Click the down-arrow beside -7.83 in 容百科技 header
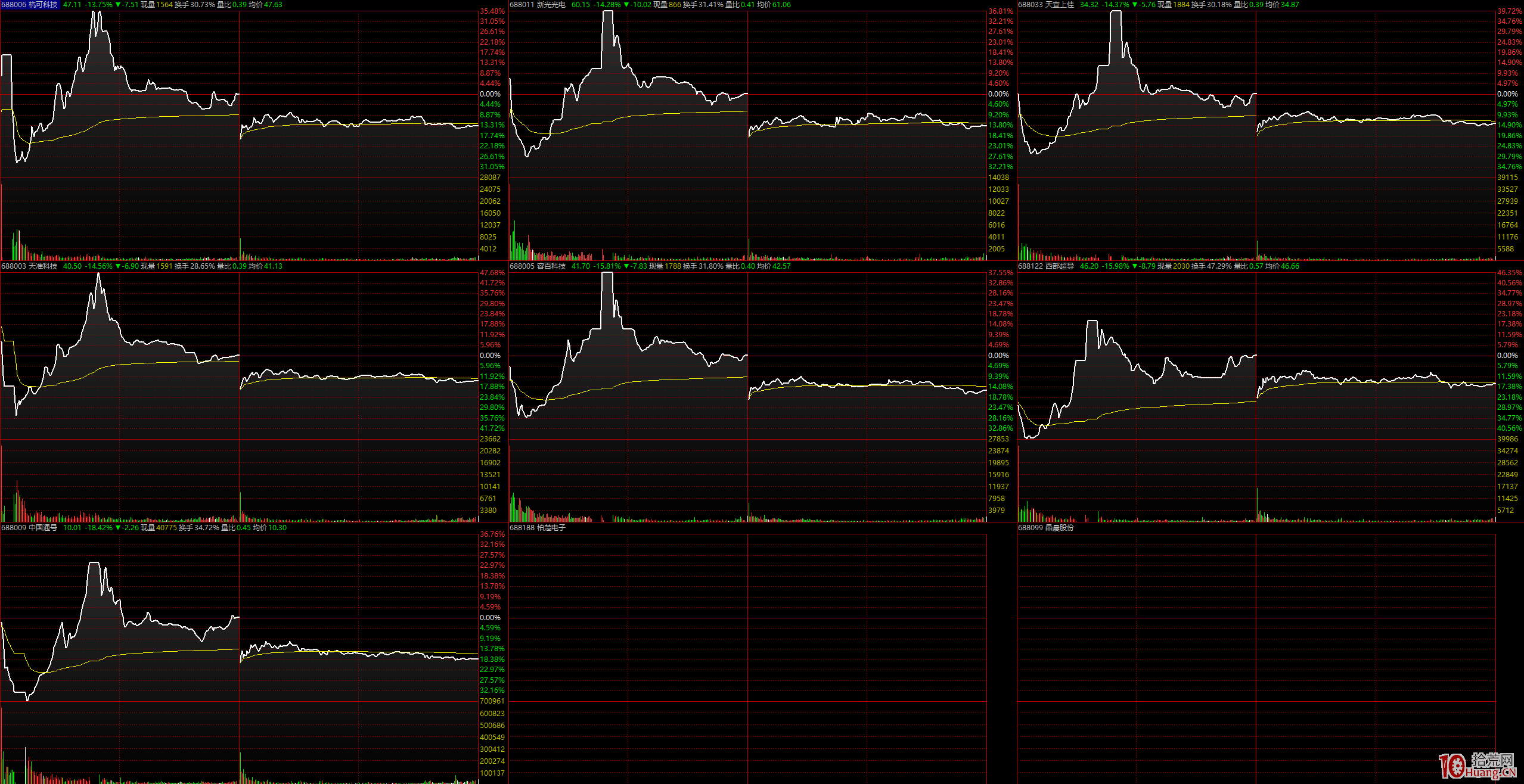This screenshot has height=784, width=1524. 626,266
